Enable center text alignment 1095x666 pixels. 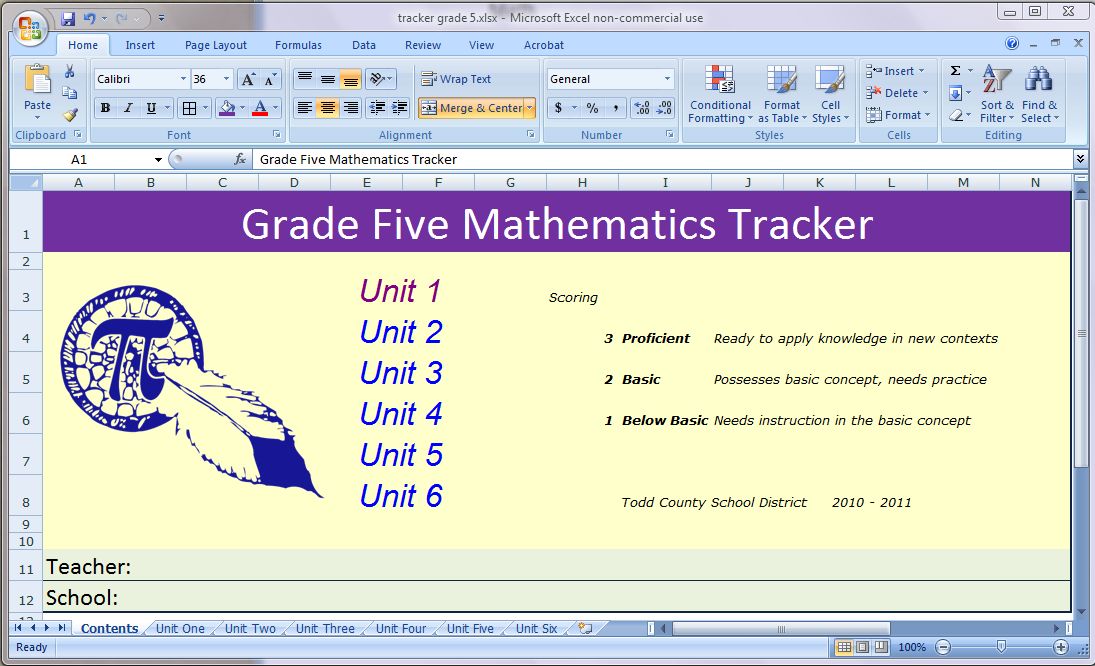pyautogui.click(x=325, y=107)
